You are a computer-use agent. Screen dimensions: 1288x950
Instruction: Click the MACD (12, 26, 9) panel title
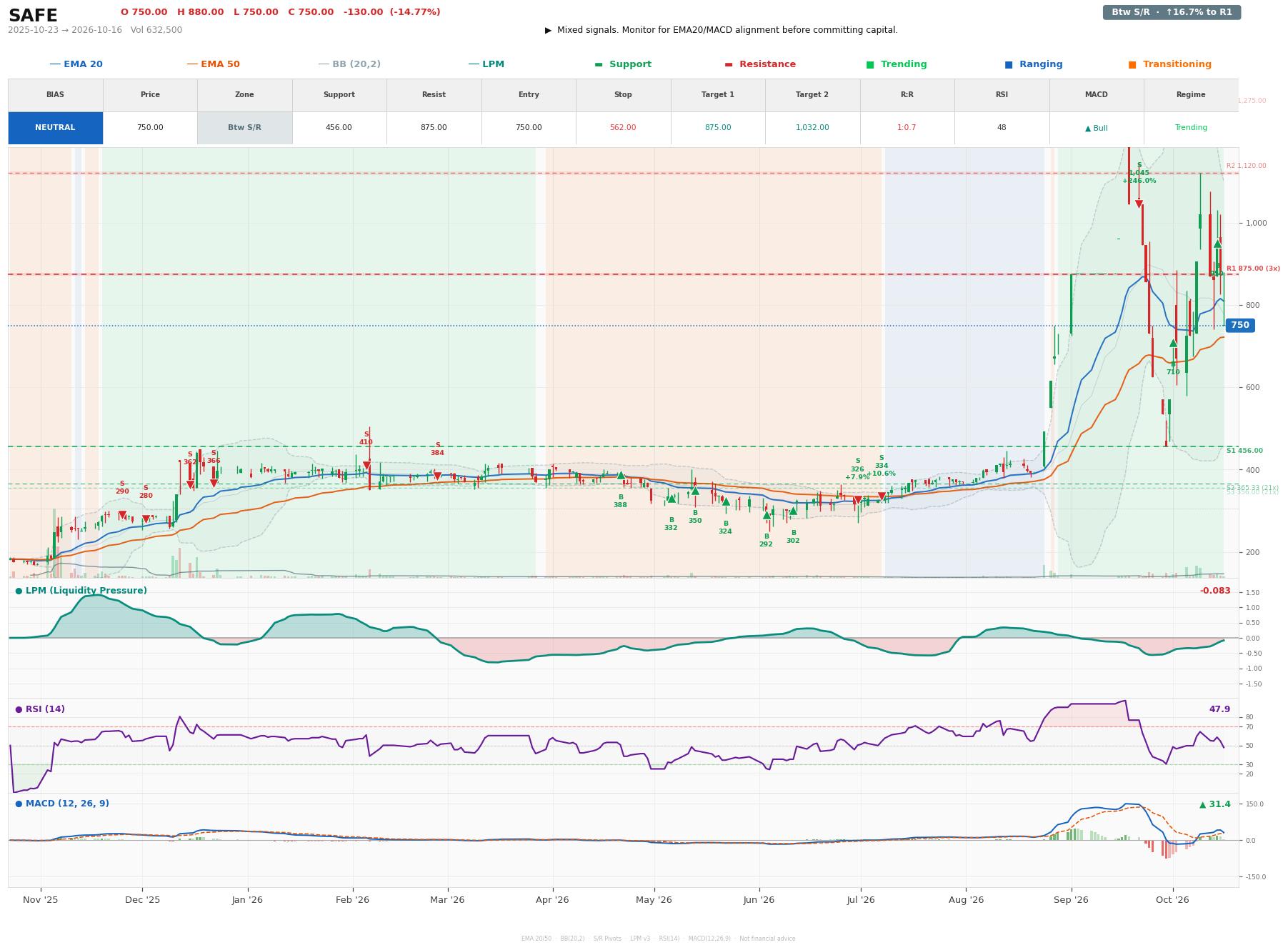coord(62,804)
